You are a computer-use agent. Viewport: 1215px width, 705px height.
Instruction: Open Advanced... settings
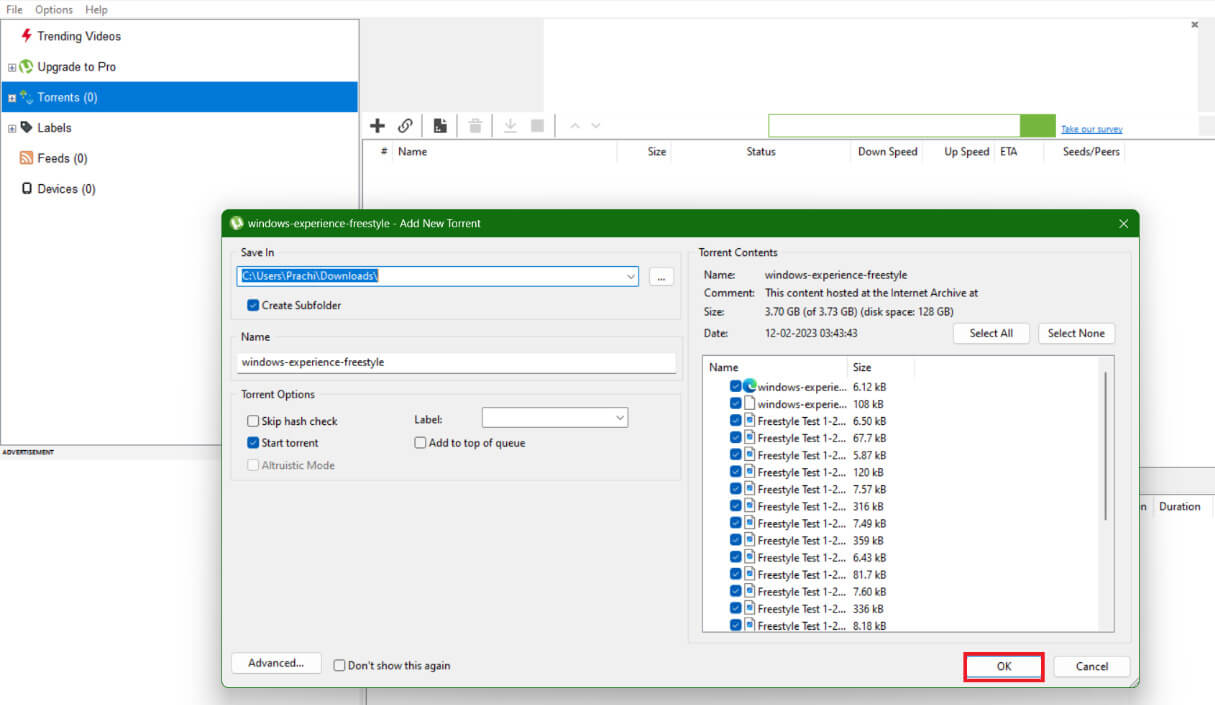click(276, 663)
